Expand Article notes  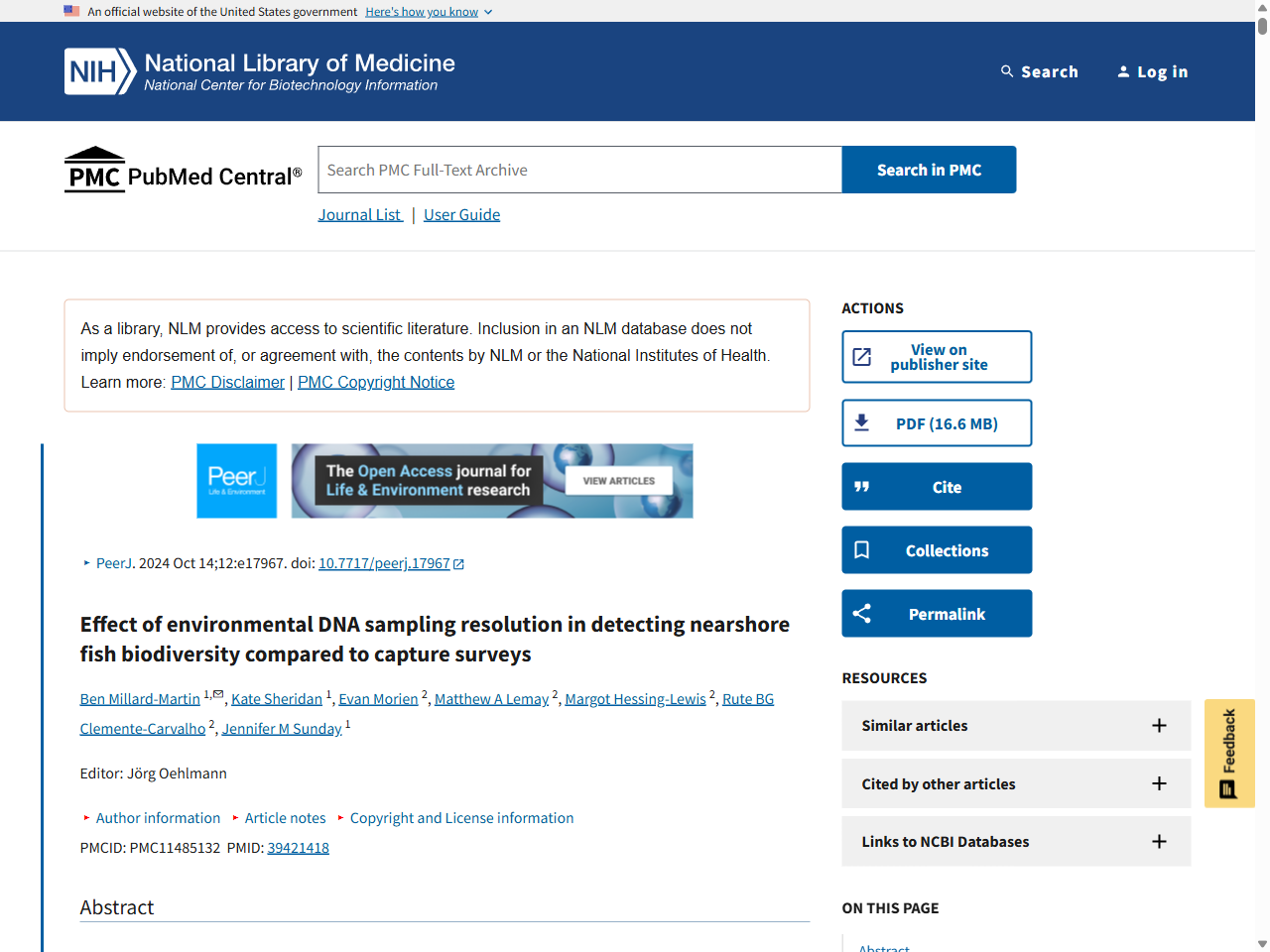[x=279, y=818]
